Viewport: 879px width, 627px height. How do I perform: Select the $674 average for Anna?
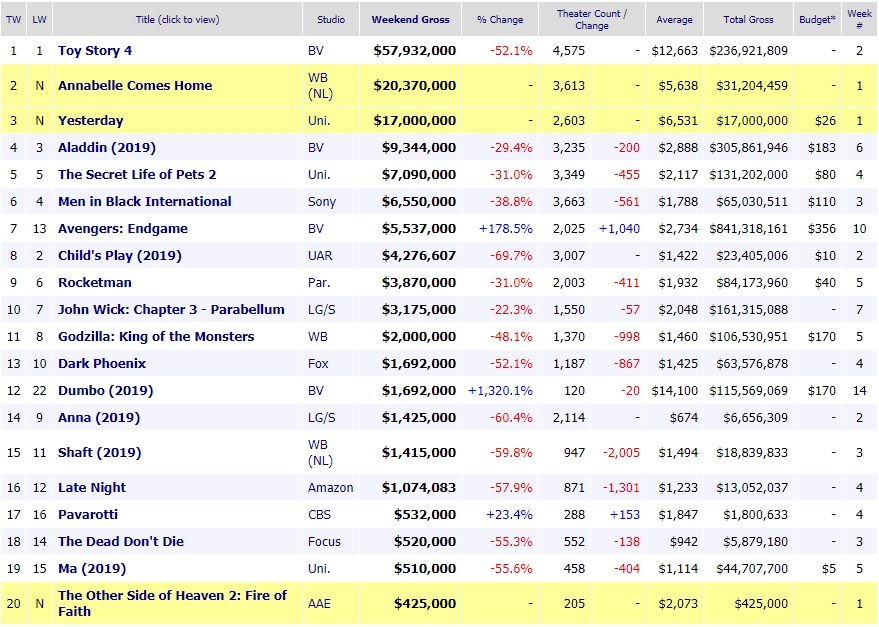684,417
